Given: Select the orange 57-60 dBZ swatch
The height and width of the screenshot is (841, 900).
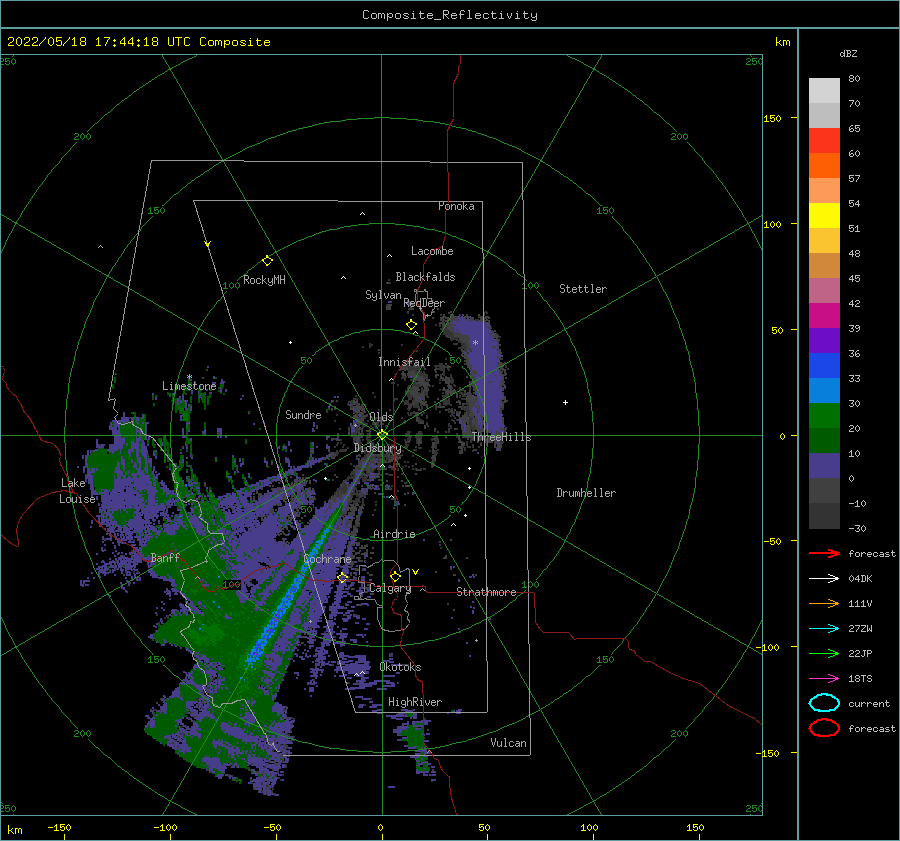Looking at the screenshot, I should tap(824, 165).
